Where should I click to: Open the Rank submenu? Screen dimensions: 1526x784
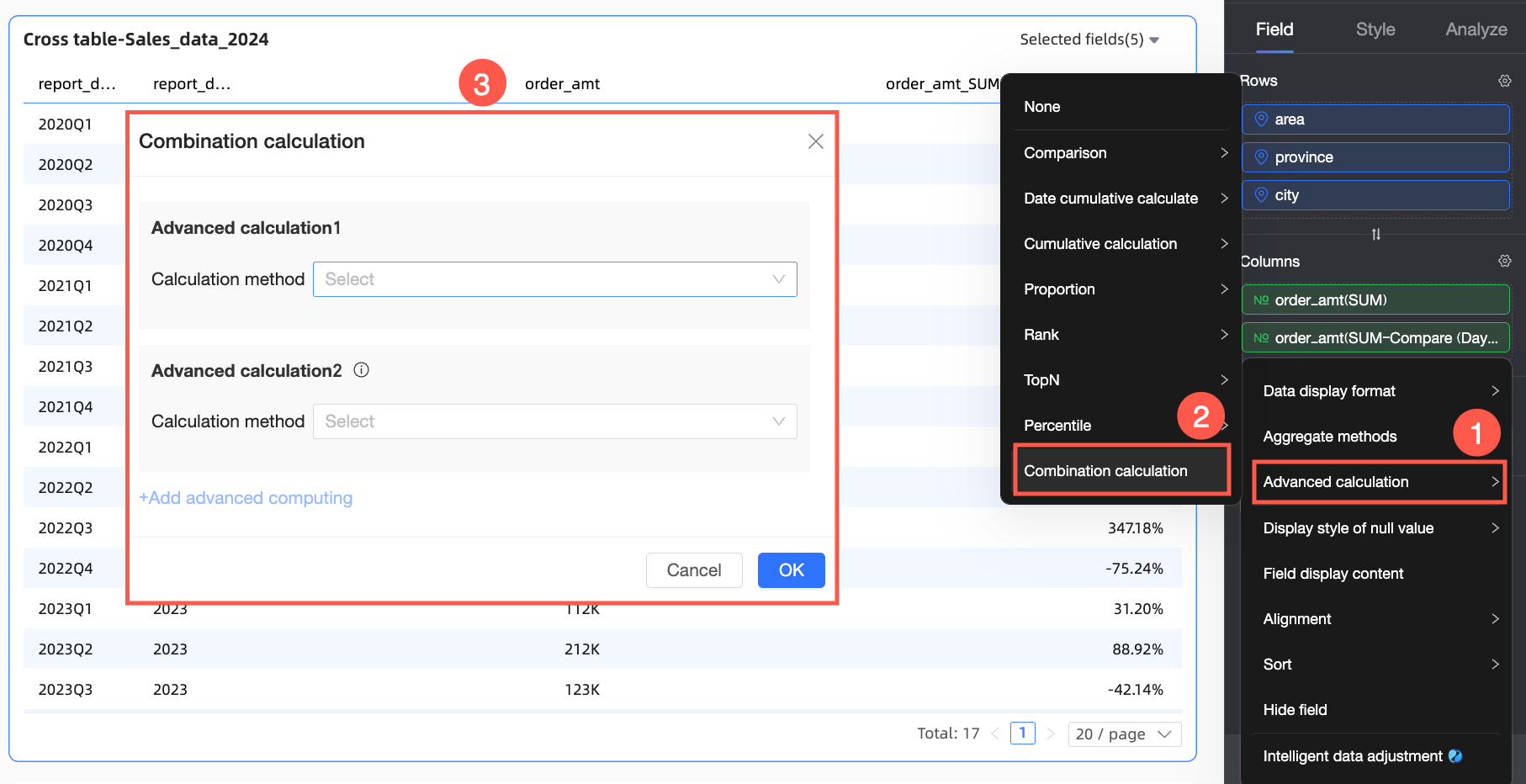coord(1121,335)
